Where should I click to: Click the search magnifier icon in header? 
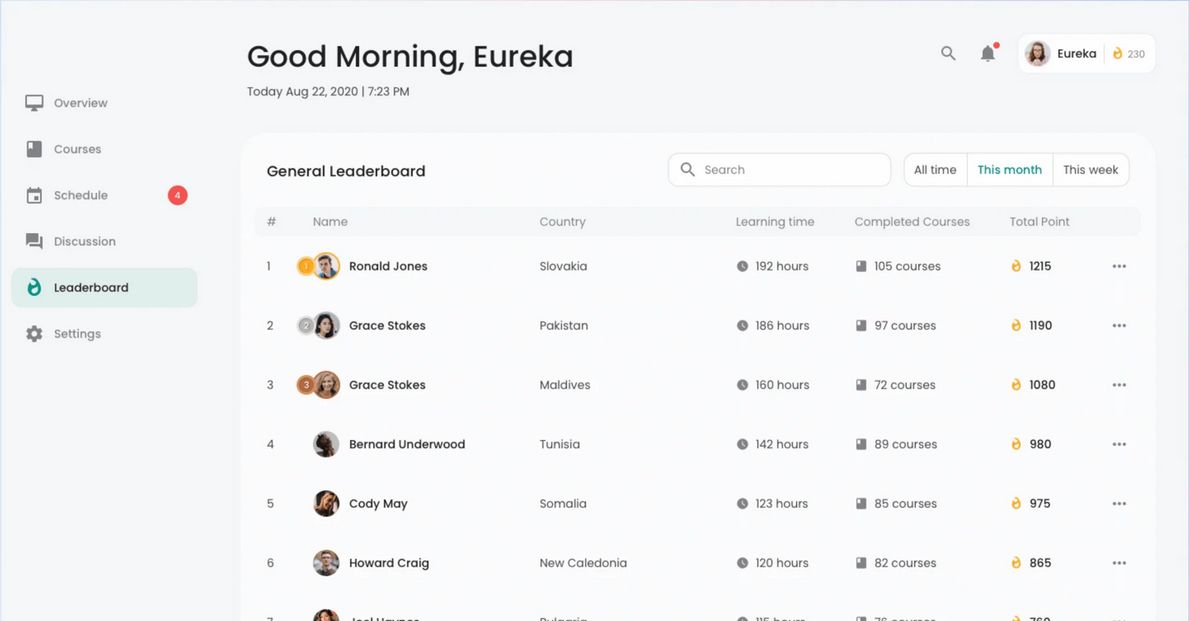(948, 54)
